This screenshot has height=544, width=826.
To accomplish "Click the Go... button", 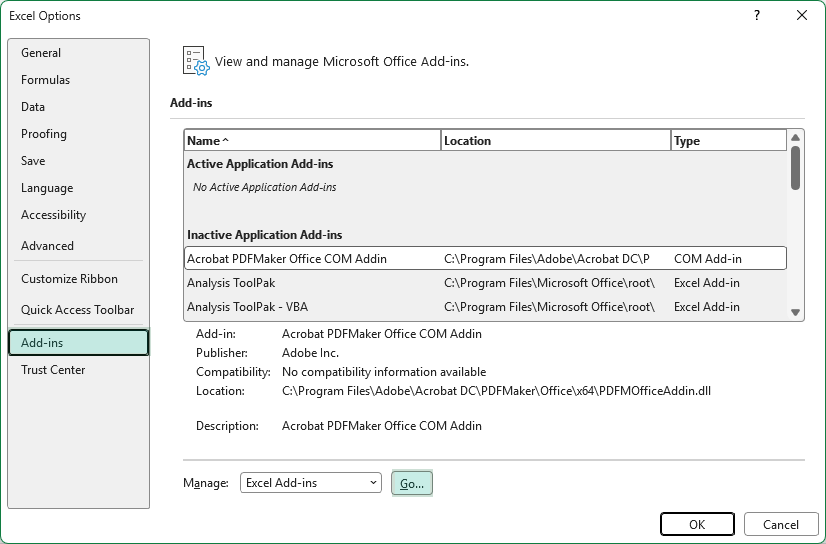I will (412, 483).
